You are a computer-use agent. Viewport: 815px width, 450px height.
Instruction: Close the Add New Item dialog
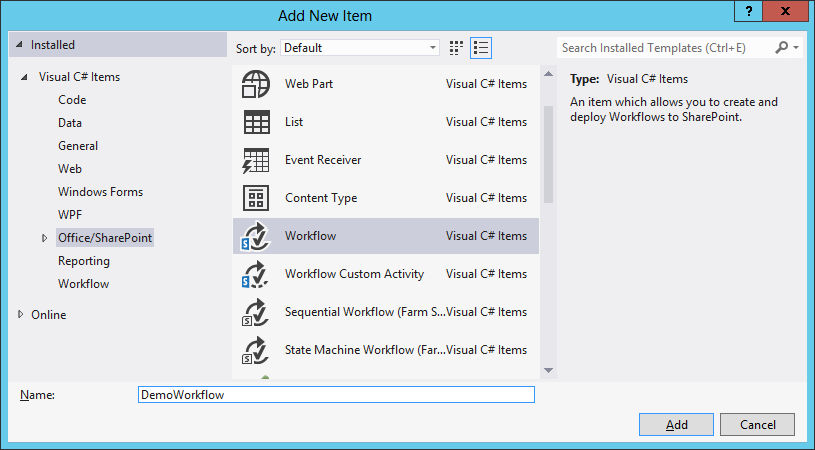pyautogui.click(x=785, y=11)
